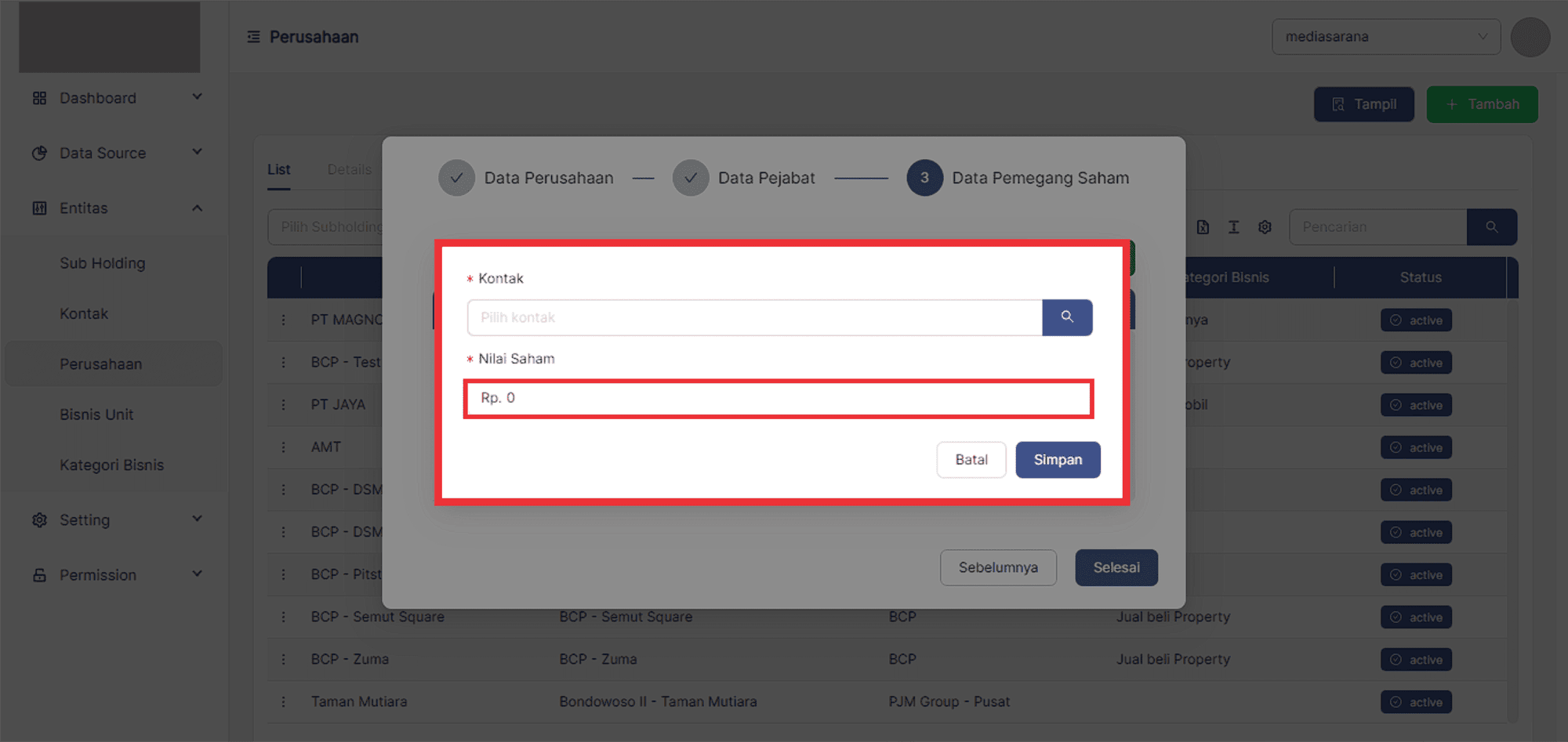Click the contact search magnifier button
The width and height of the screenshot is (1568, 742).
click(x=1067, y=317)
